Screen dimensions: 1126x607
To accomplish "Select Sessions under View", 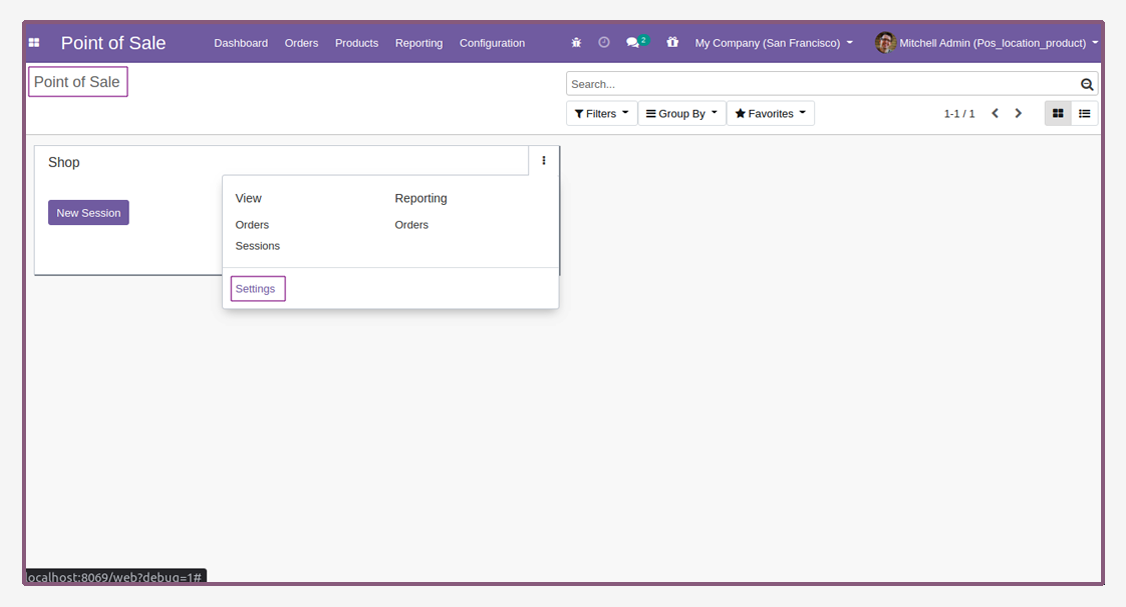I will [258, 246].
